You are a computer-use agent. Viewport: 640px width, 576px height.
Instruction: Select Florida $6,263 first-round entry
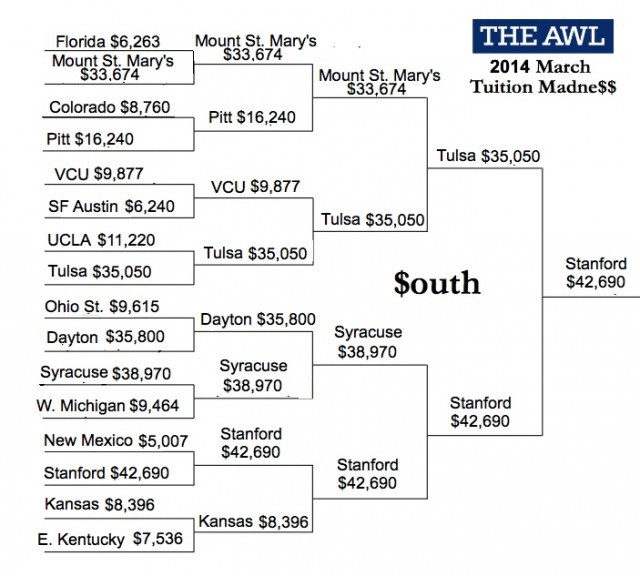point(108,42)
